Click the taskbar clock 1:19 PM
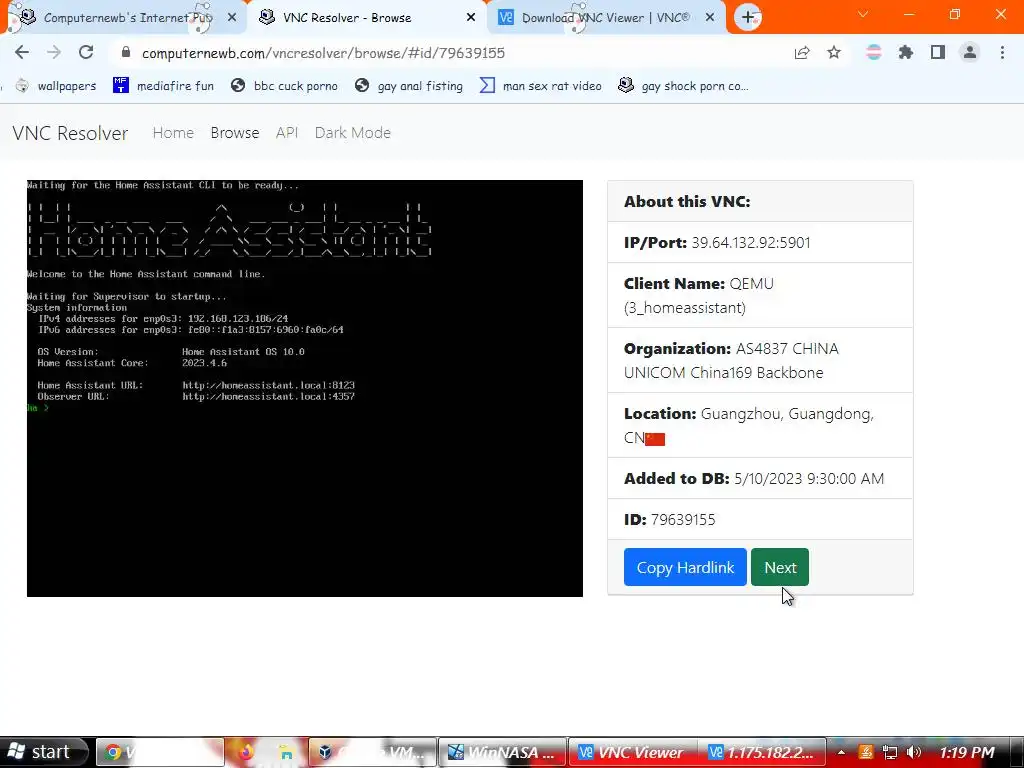 coord(967,752)
